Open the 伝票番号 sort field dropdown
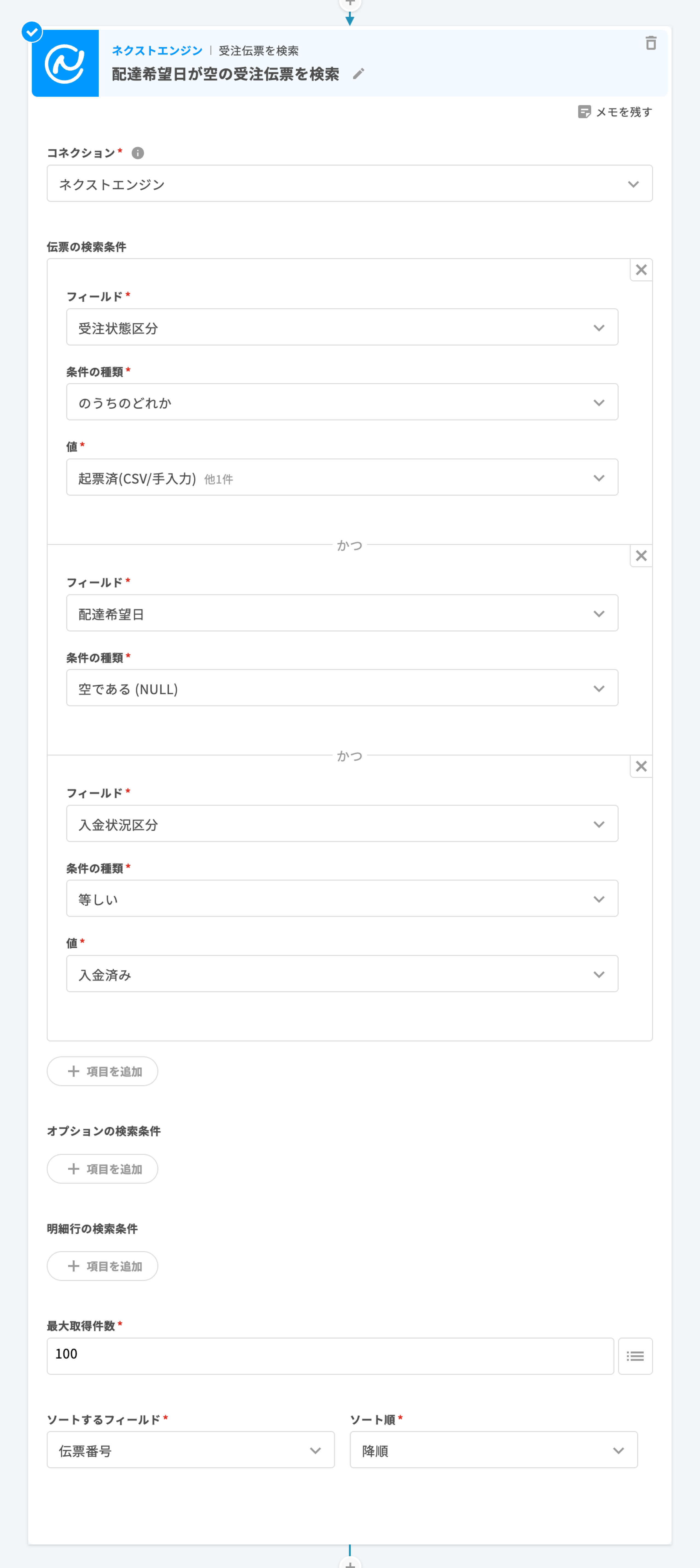This screenshot has width=700, height=1568. 191,1450
